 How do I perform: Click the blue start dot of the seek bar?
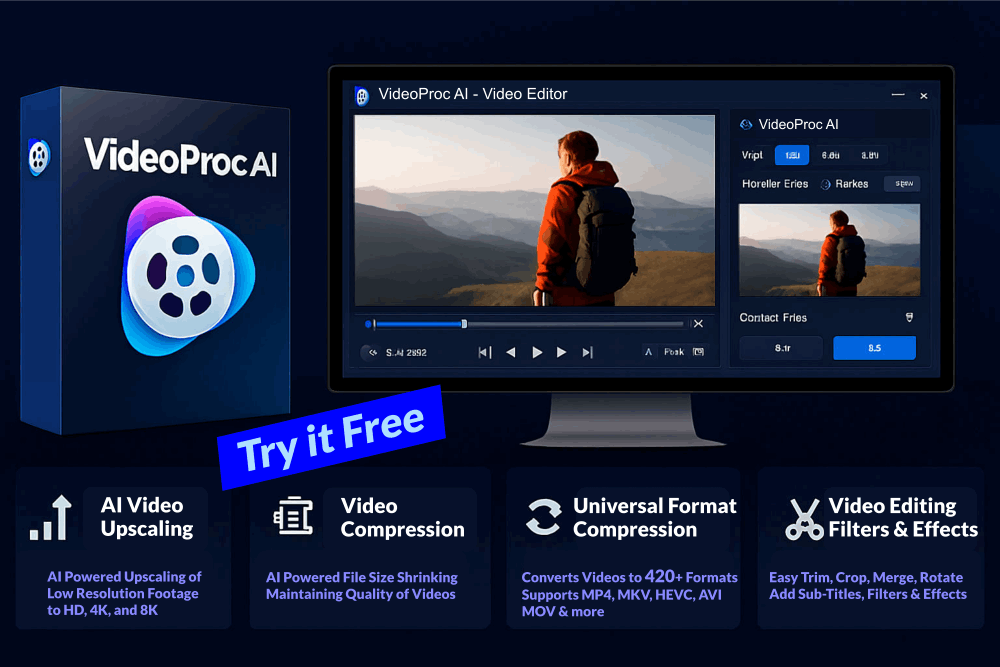[x=368, y=324]
